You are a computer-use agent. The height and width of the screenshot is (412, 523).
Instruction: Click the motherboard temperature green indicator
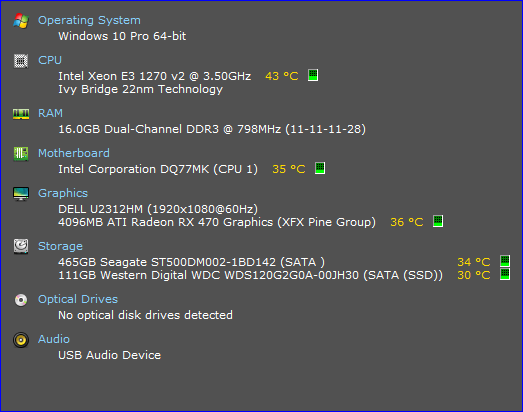(320, 168)
